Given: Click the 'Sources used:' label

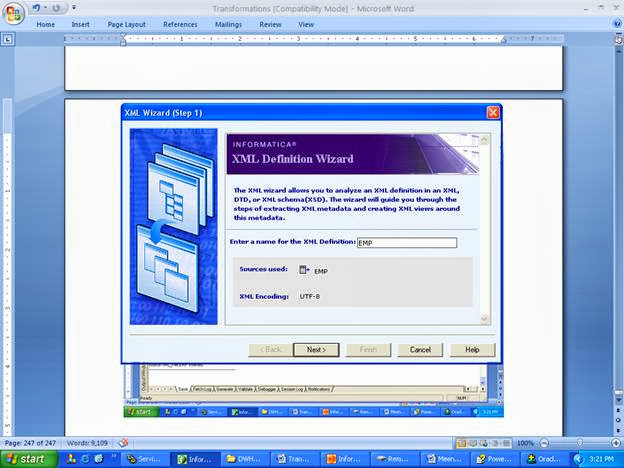Looking at the screenshot, I should pos(263,269).
